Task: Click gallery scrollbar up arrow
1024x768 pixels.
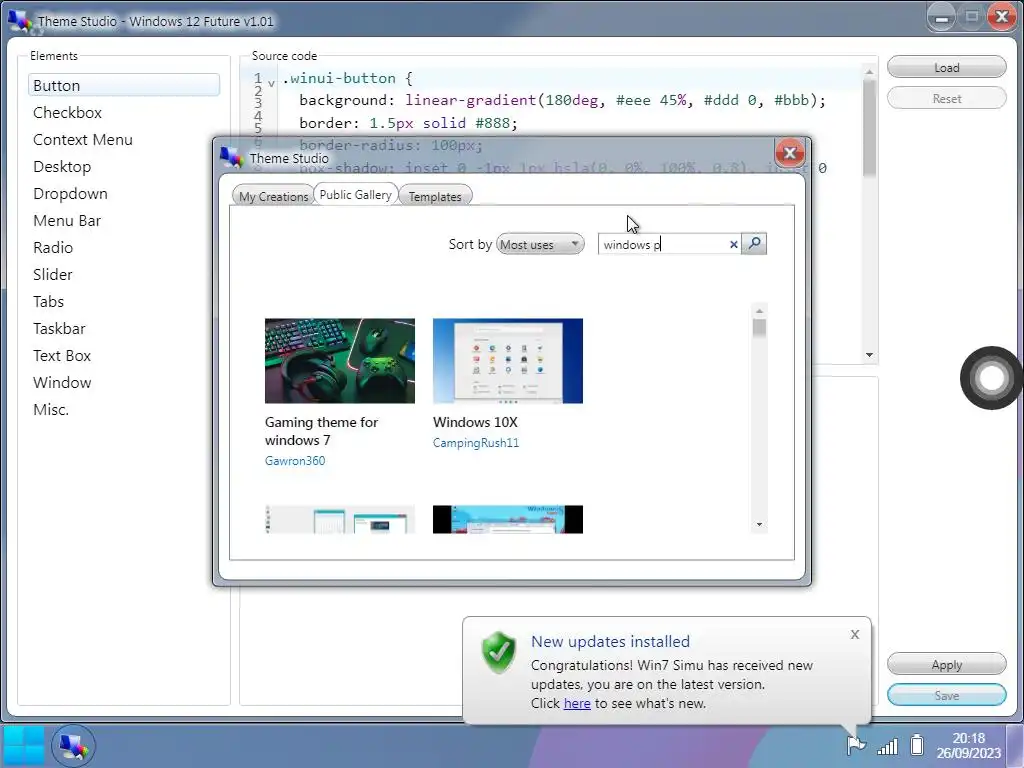Action: [759, 311]
